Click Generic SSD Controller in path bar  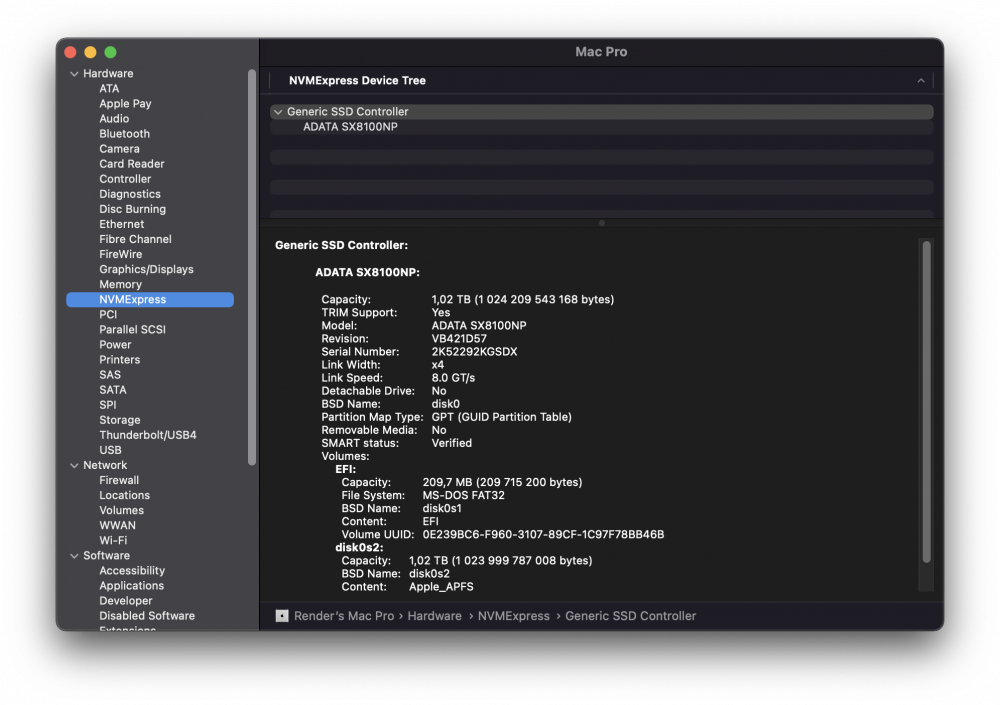(x=630, y=616)
